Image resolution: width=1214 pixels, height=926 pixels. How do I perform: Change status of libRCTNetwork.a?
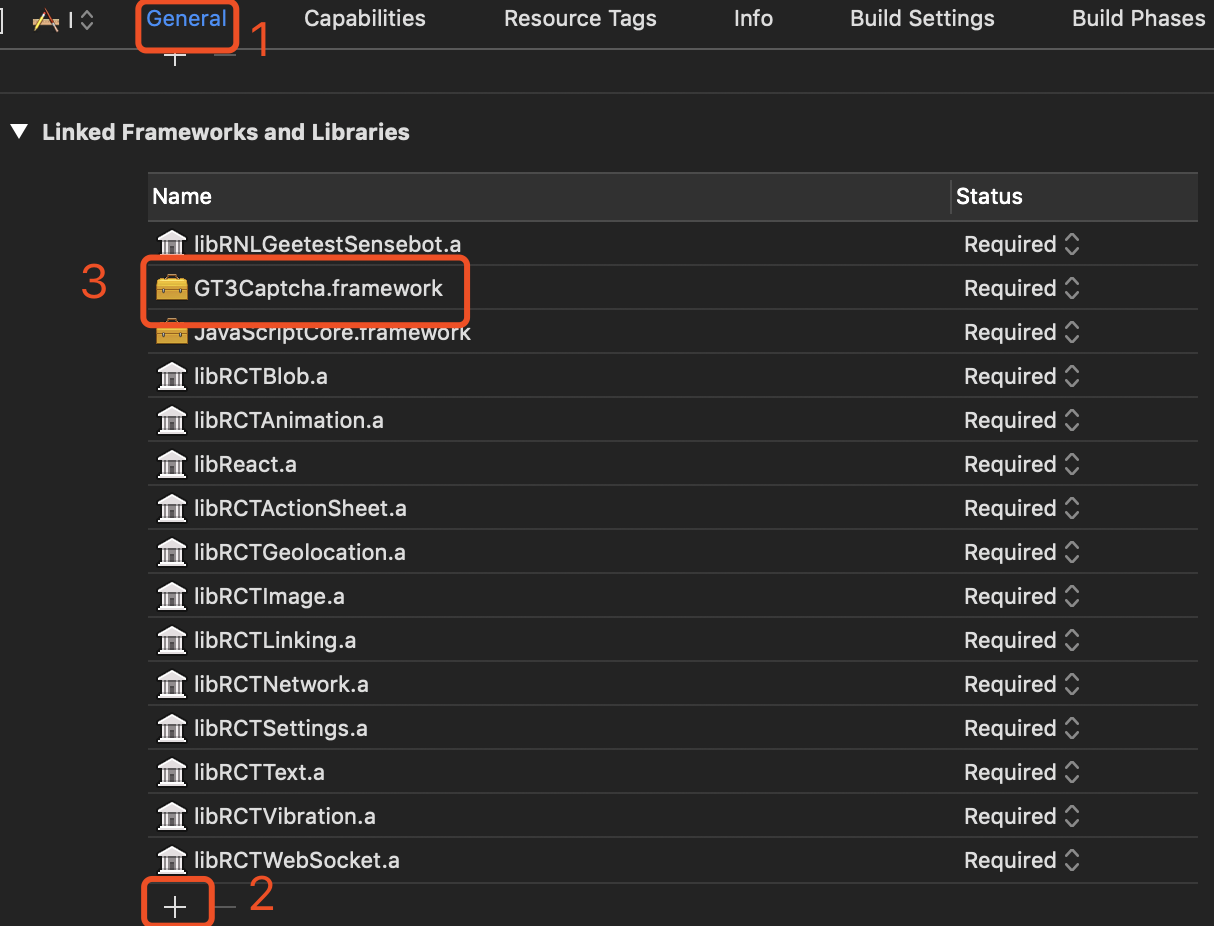click(x=1022, y=684)
